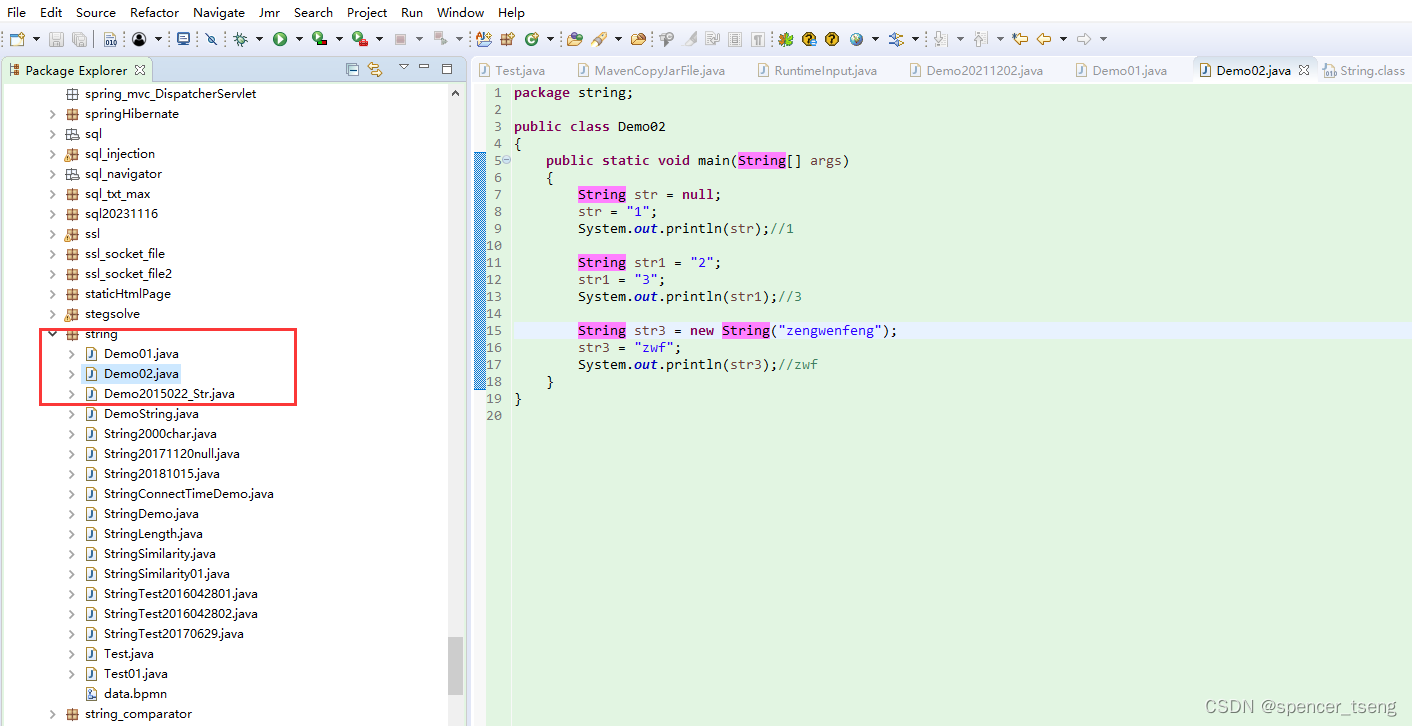Open the Search menu
The image size is (1412, 726).
click(313, 12)
